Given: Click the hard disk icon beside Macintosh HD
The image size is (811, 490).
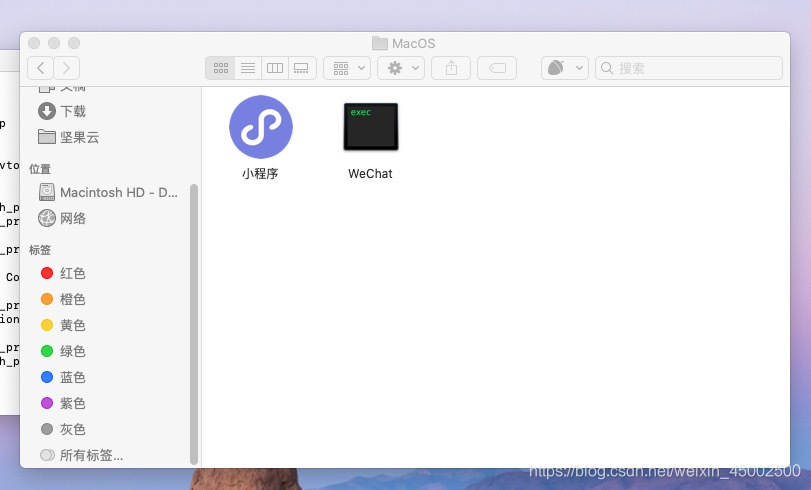Looking at the screenshot, I should click(x=47, y=192).
